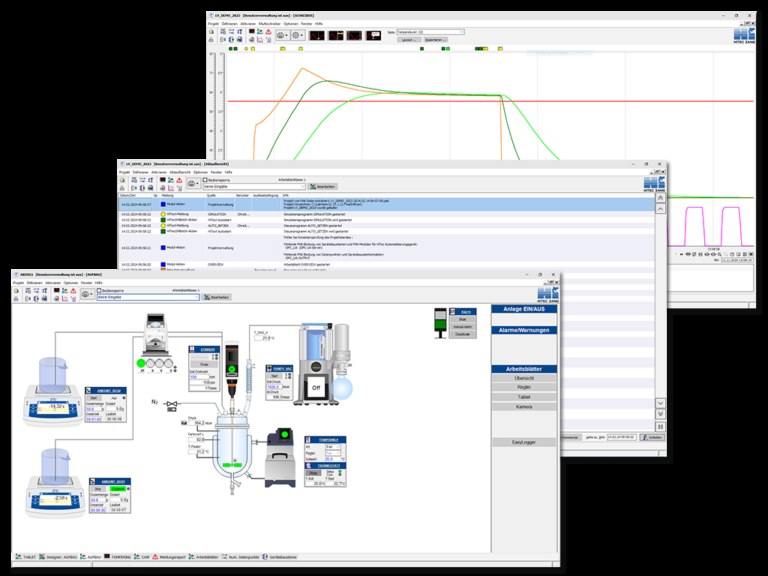Open Fenster menu in Ablaufbericht window

(x=216, y=172)
